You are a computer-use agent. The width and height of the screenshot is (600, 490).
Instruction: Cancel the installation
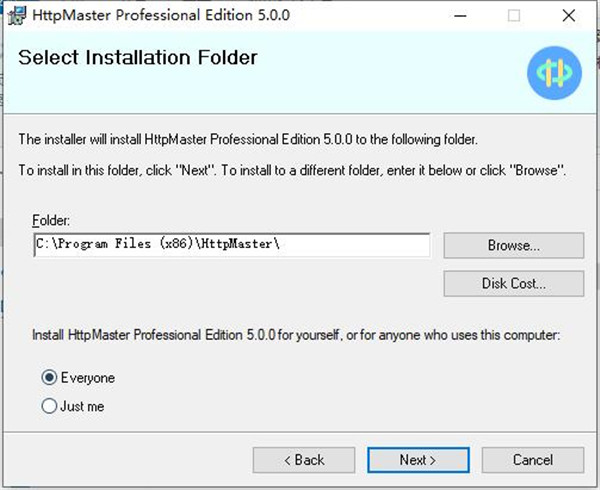(533, 460)
